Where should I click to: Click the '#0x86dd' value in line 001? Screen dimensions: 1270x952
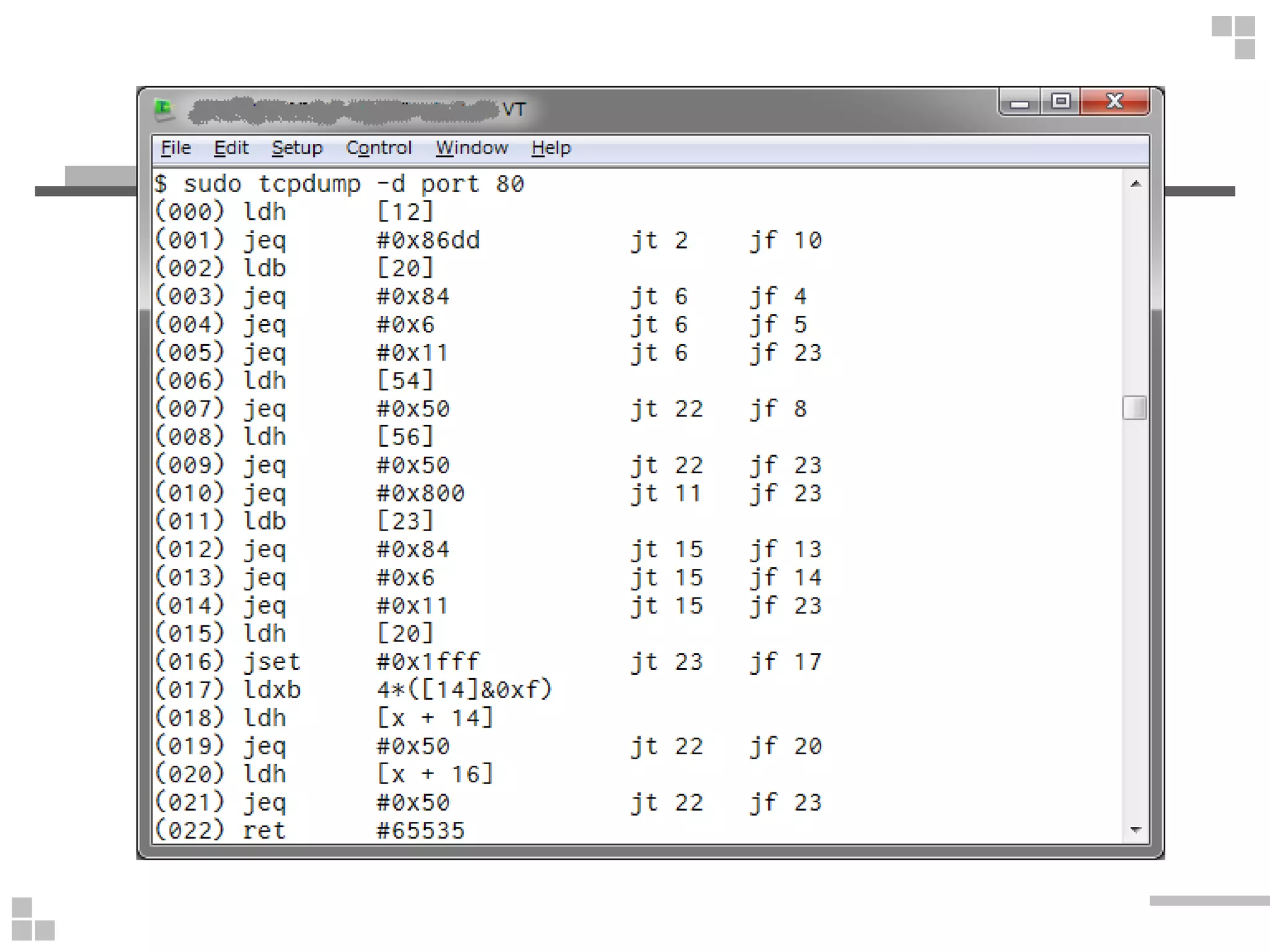[428, 240]
